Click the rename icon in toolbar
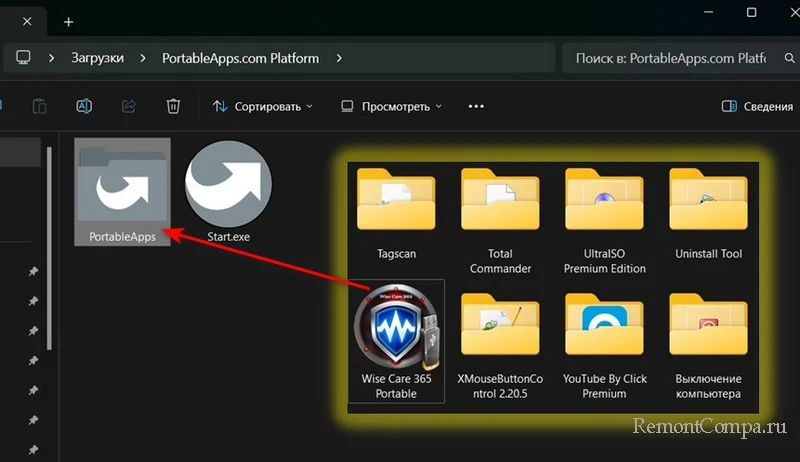 pos(85,106)
